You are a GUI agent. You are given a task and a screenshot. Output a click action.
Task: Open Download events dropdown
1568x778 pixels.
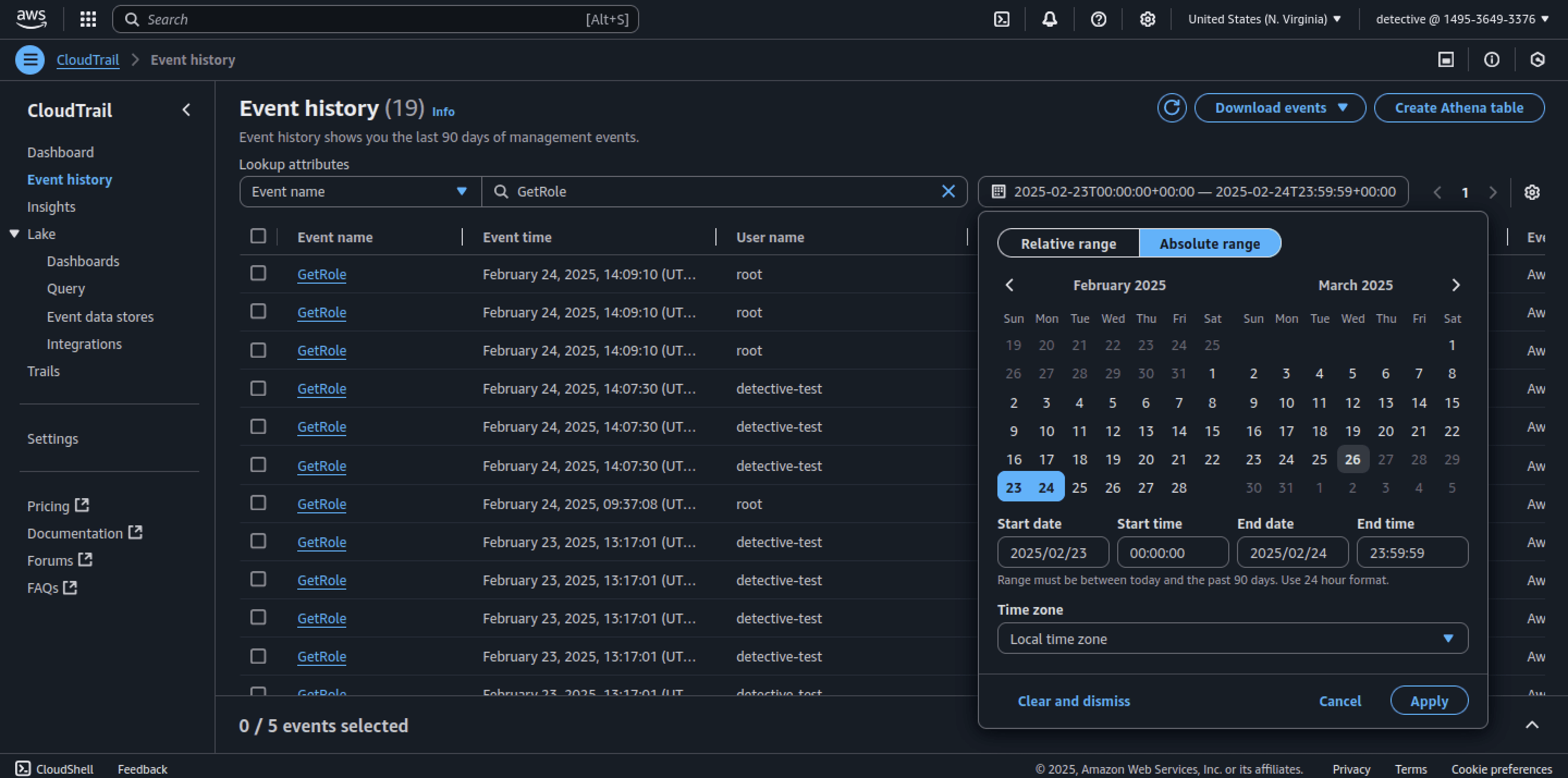pos(1280,108)
